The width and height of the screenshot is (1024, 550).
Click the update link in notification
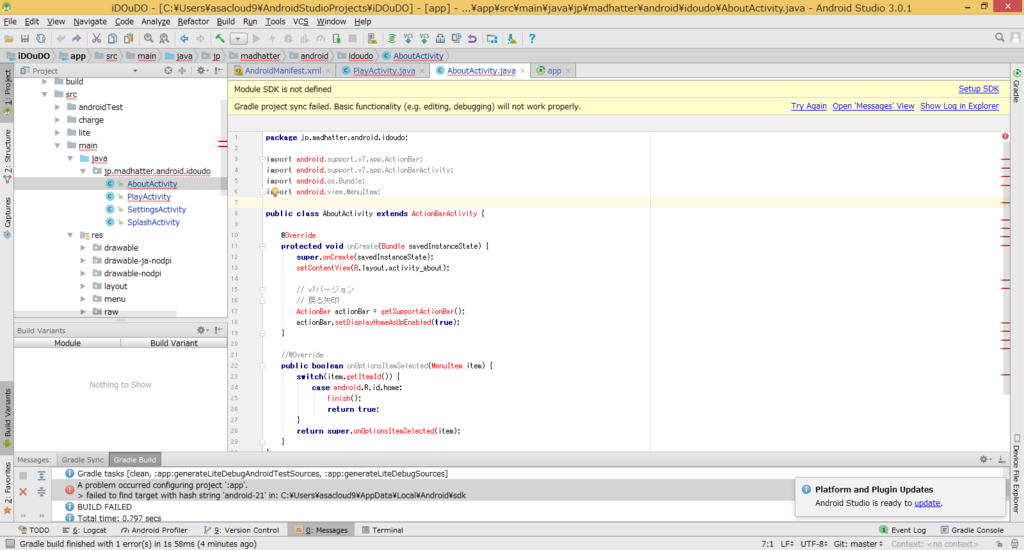click(x=927, y=503)
